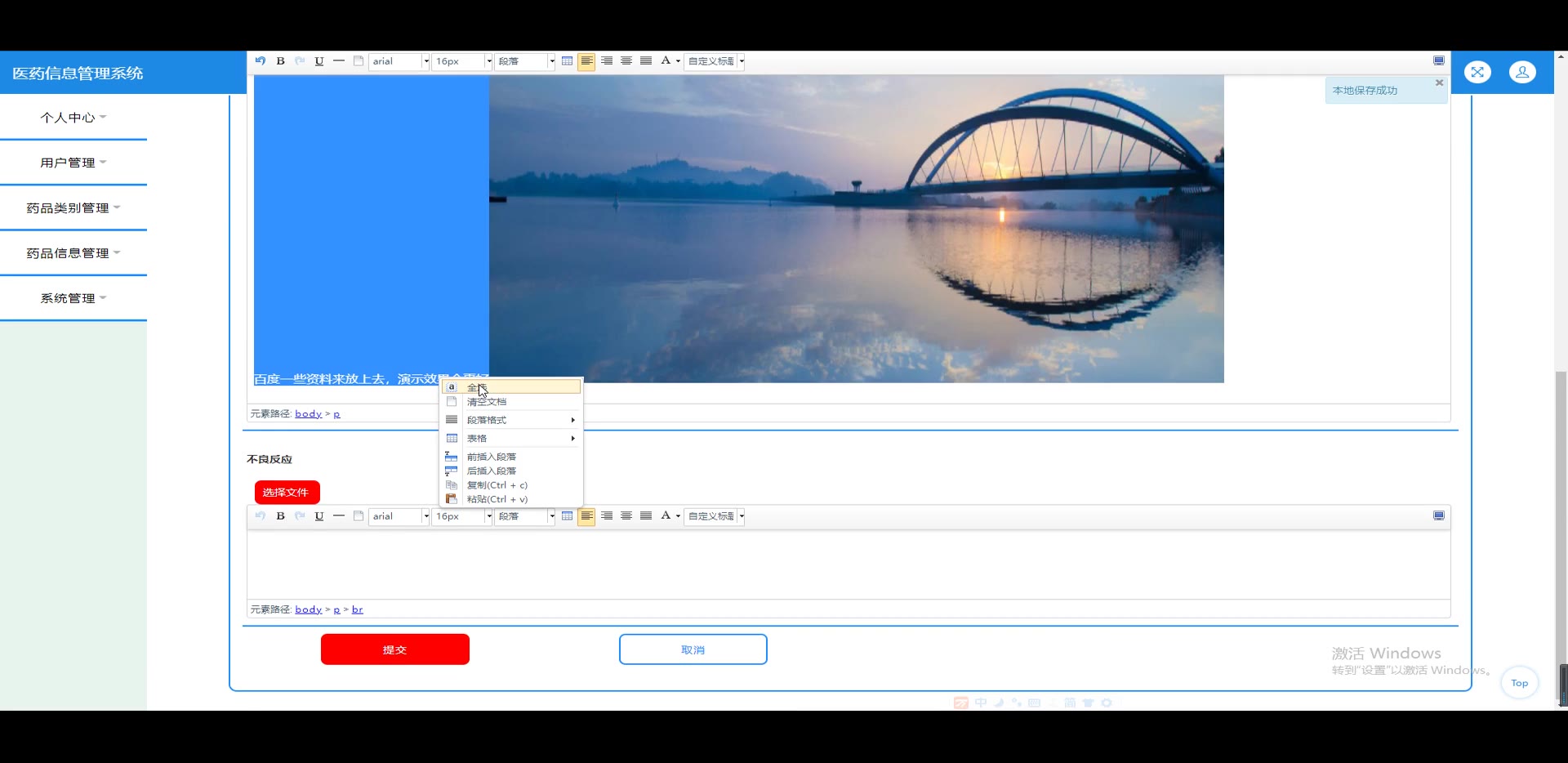Choose 清空文档 from the context menu

tap(511, 402)
